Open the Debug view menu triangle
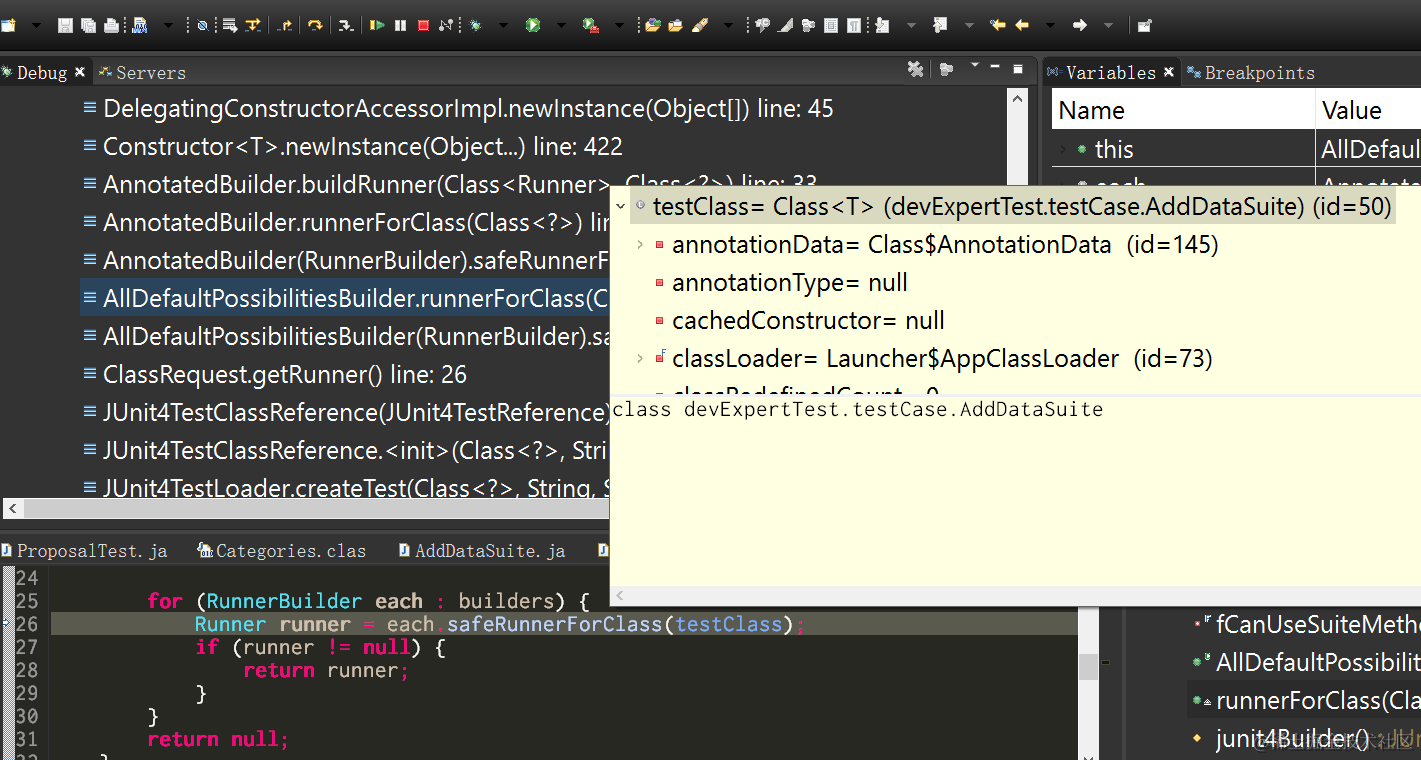This screenshot has width=1421, height=760. (974, 67)
